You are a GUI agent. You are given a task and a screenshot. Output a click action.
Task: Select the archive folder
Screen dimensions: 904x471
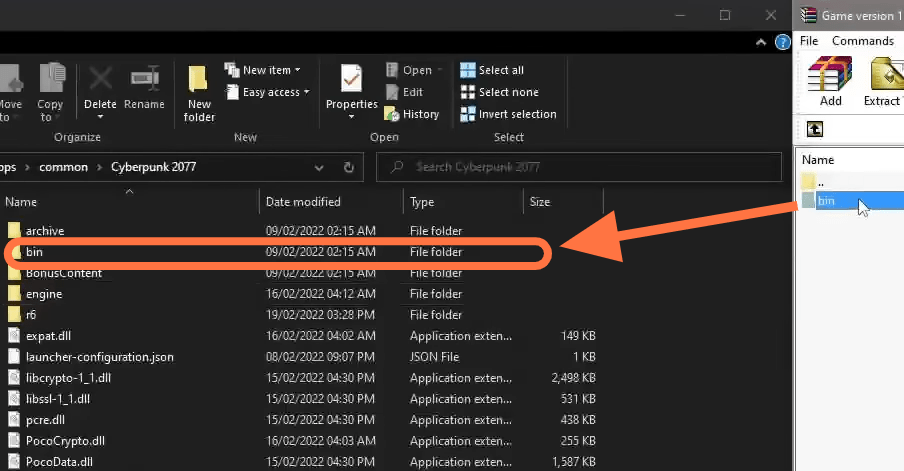[45, 231]
